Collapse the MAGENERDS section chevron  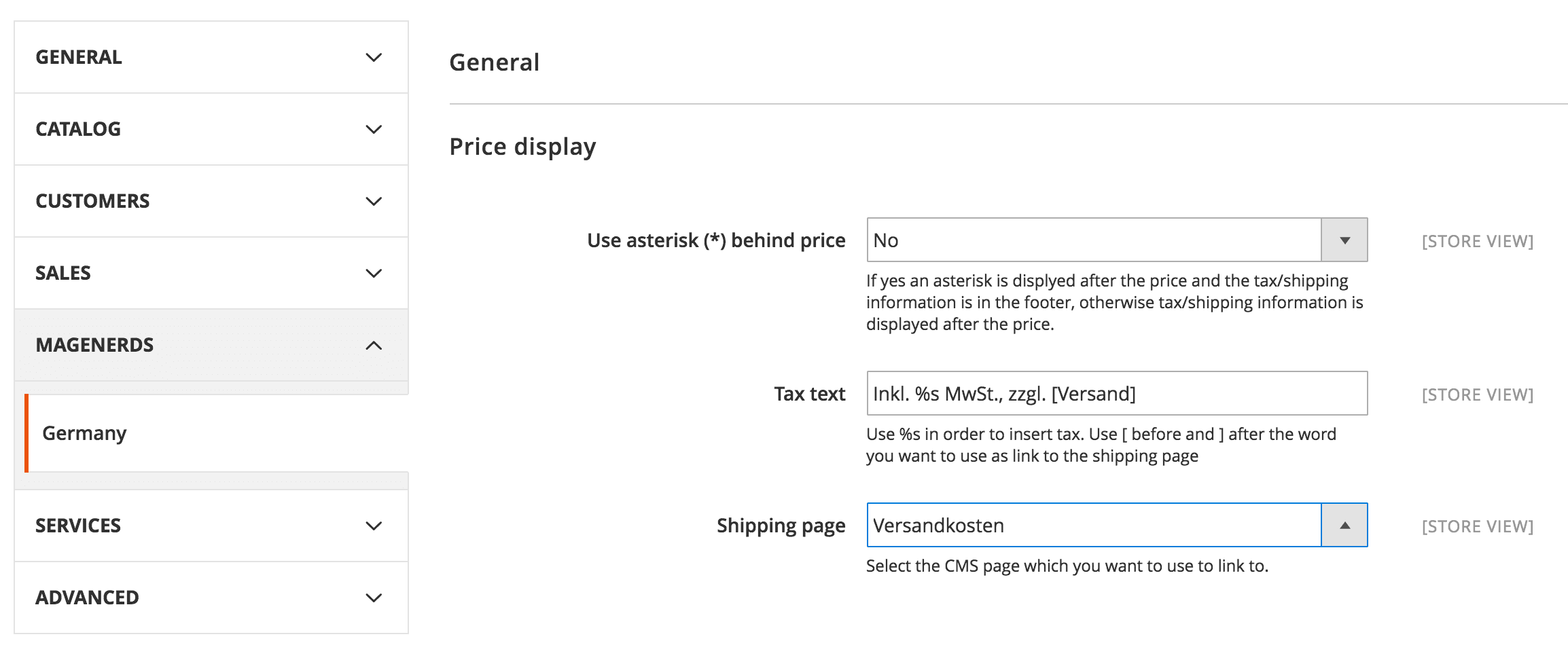coord(374,346)
